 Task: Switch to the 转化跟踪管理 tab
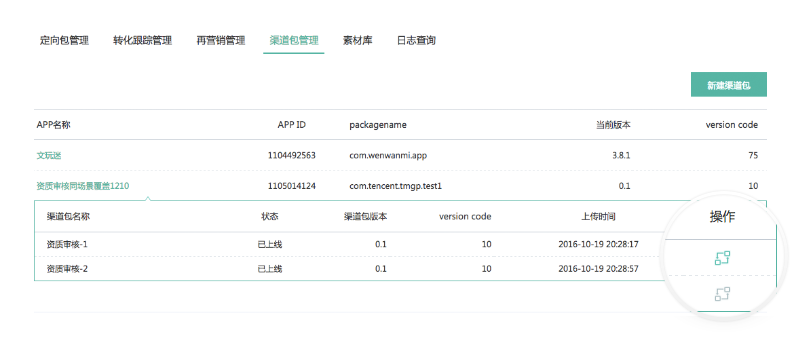(x=143, y=41)
